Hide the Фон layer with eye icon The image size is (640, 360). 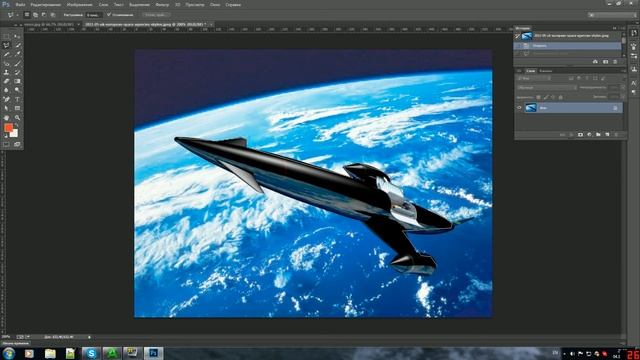(x=519, y=107)
